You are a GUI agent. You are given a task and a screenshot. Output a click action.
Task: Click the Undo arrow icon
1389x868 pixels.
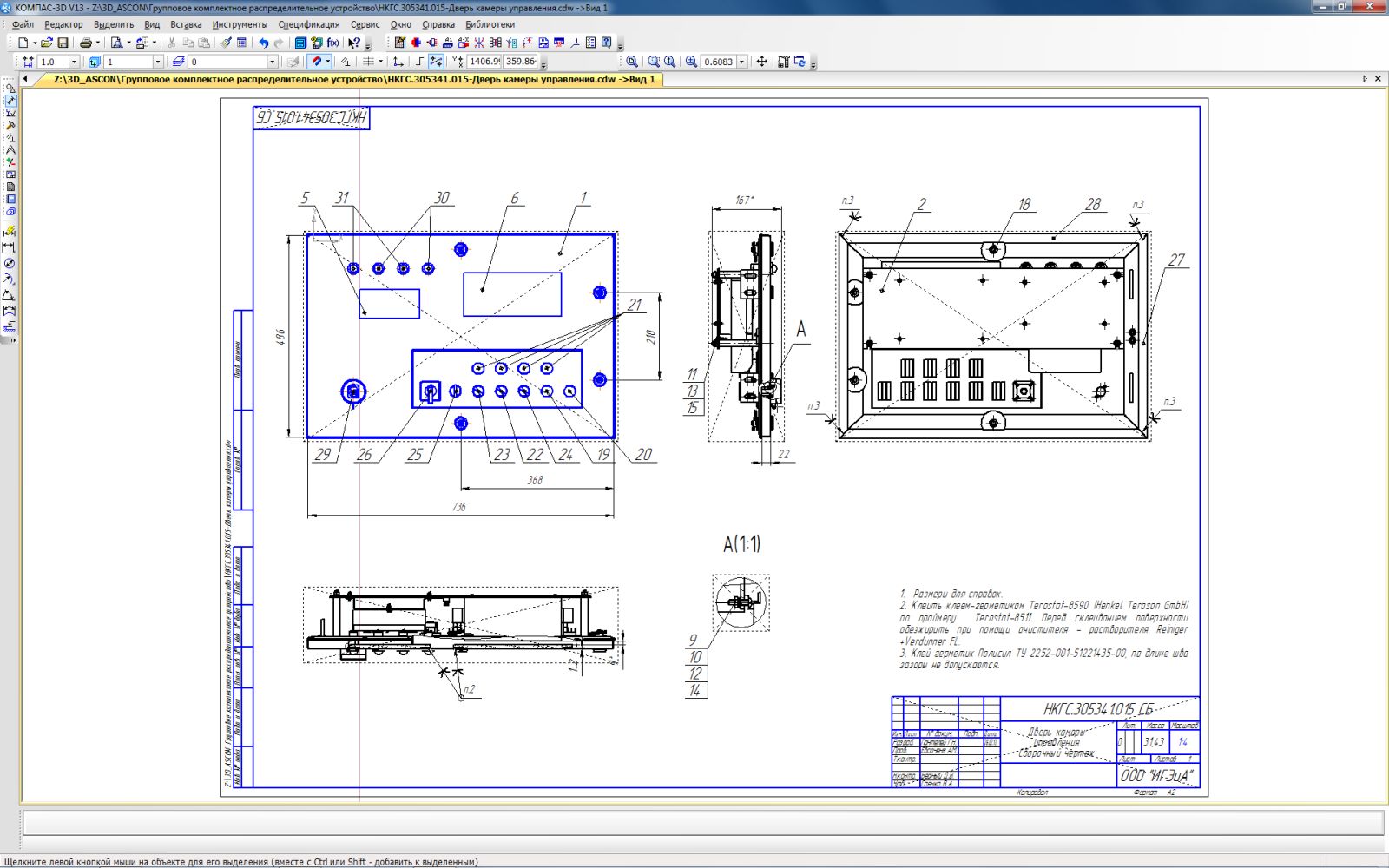[263, 43]
